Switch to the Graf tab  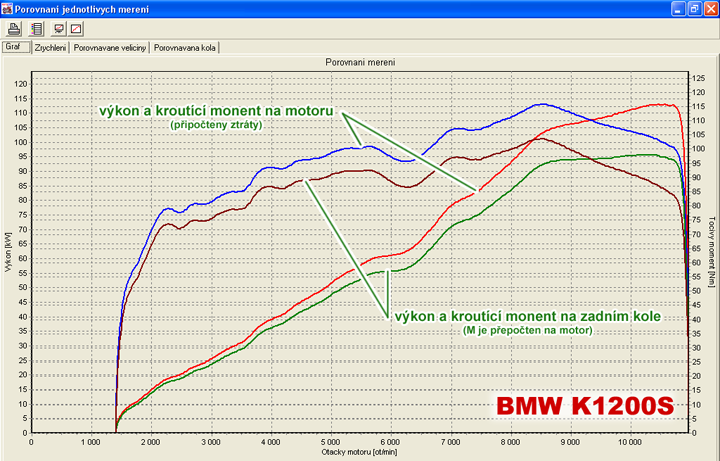coord(16,47)
